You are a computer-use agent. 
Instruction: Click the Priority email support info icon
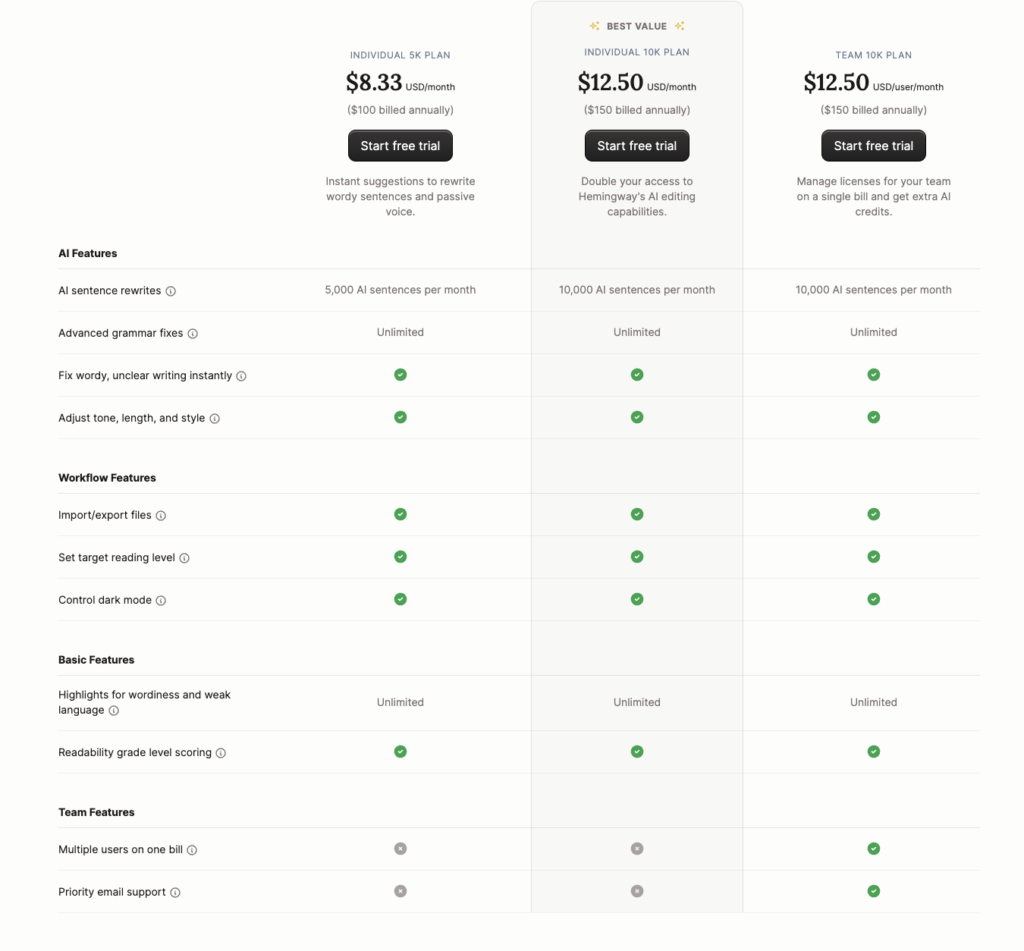(x=176, y=892)
